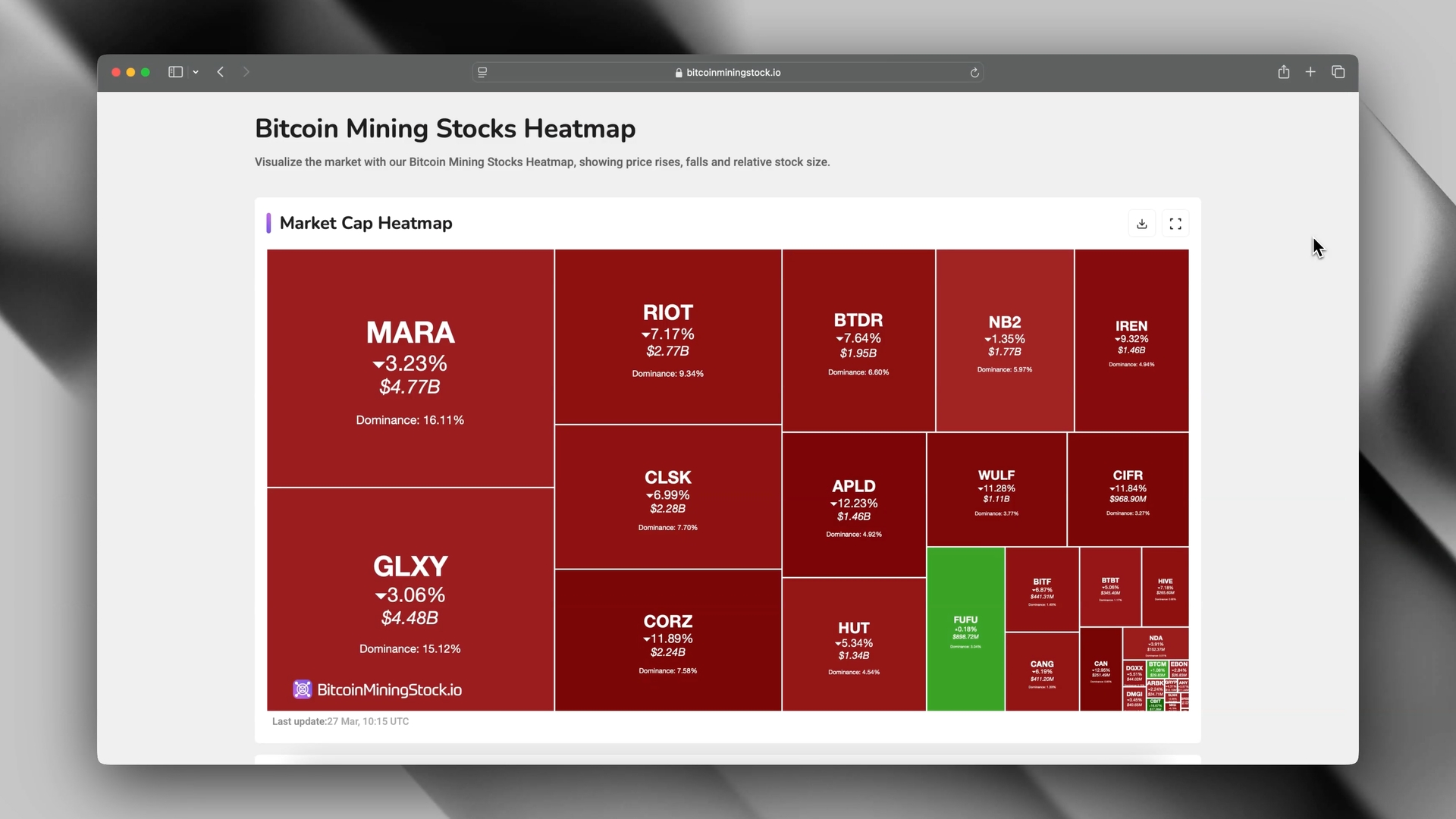Viewport: 1456px width, 819px height.
Task: Download the Market Cap Heatmap image
Action: [1142, 224]
